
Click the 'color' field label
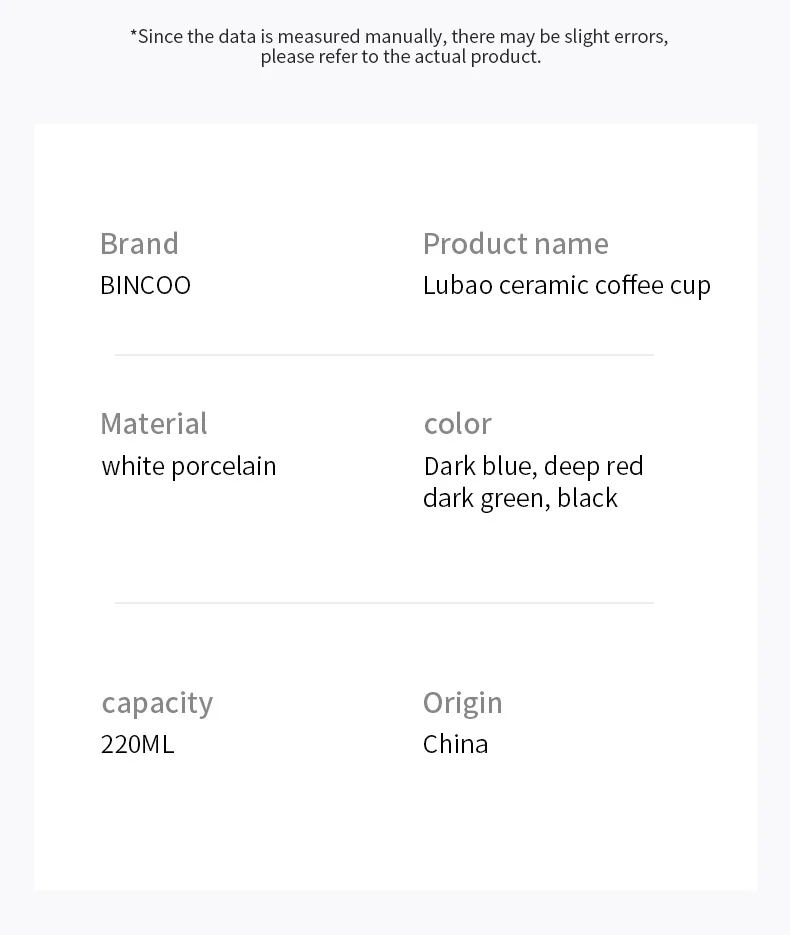457,424
